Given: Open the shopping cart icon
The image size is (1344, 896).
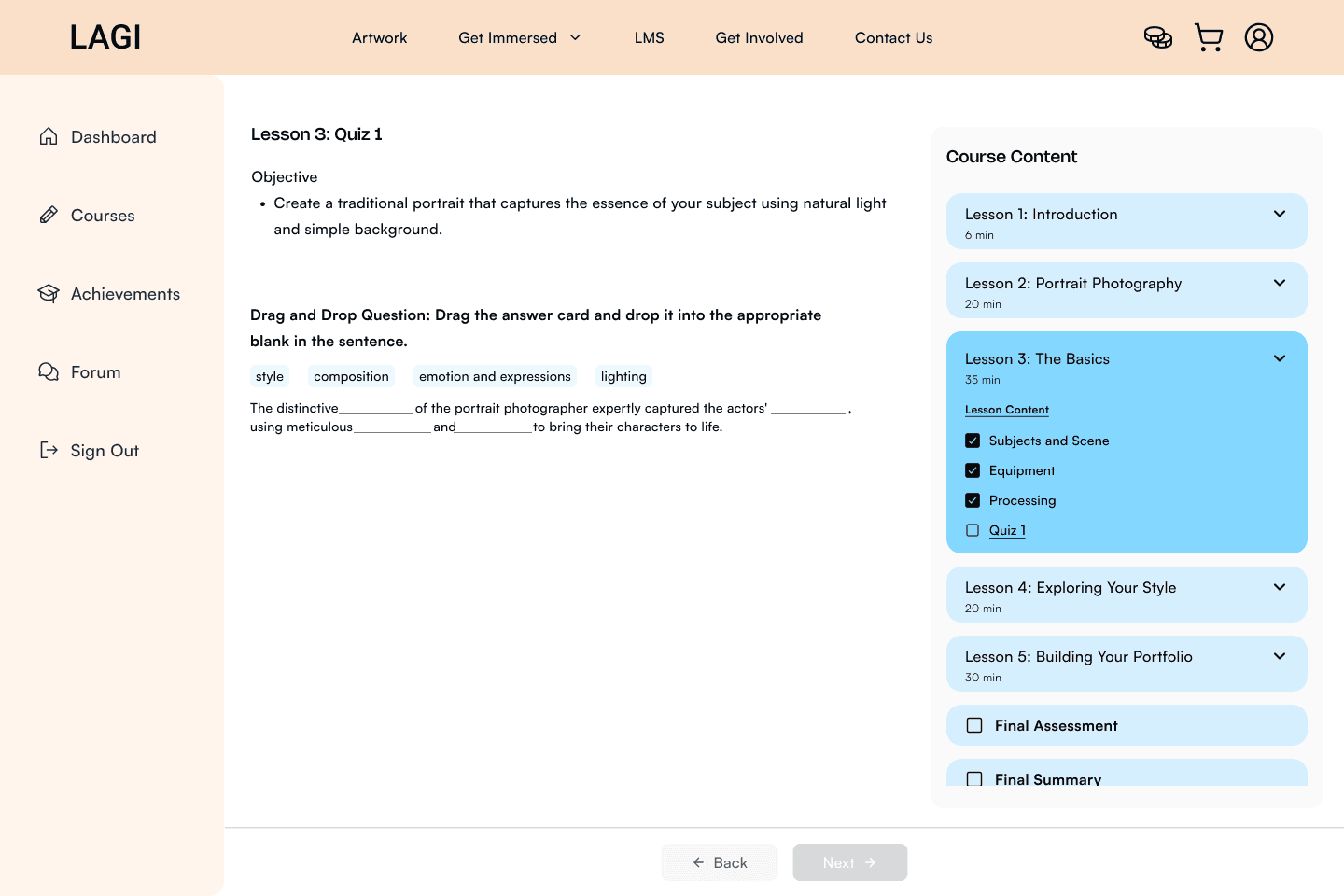Looking at the screenshot, I should pyautogui.click(x=1209, y=37).
